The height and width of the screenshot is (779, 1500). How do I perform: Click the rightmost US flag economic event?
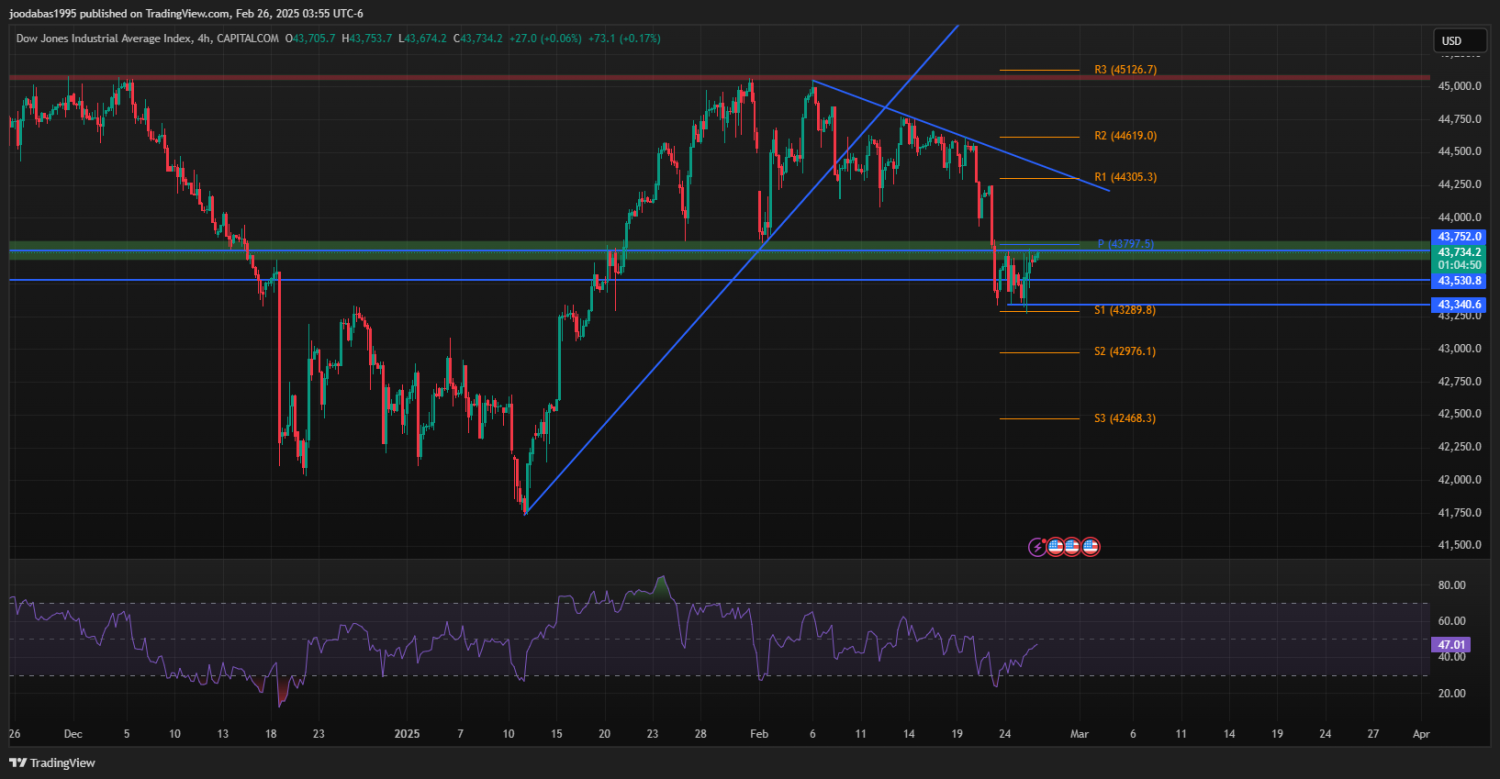(1090, 547)
